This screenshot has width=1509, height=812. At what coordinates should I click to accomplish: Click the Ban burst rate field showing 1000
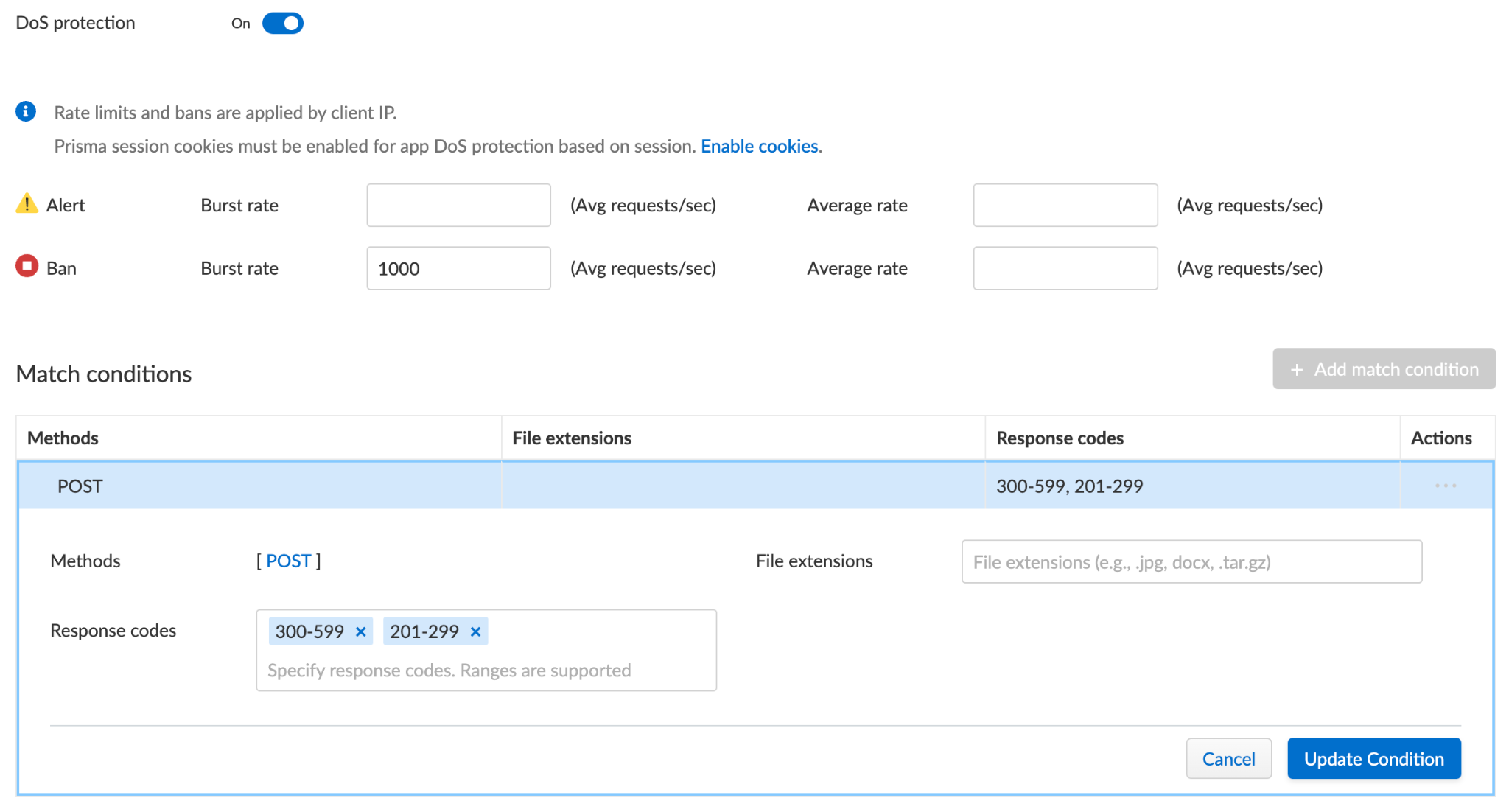pos(458,268)
